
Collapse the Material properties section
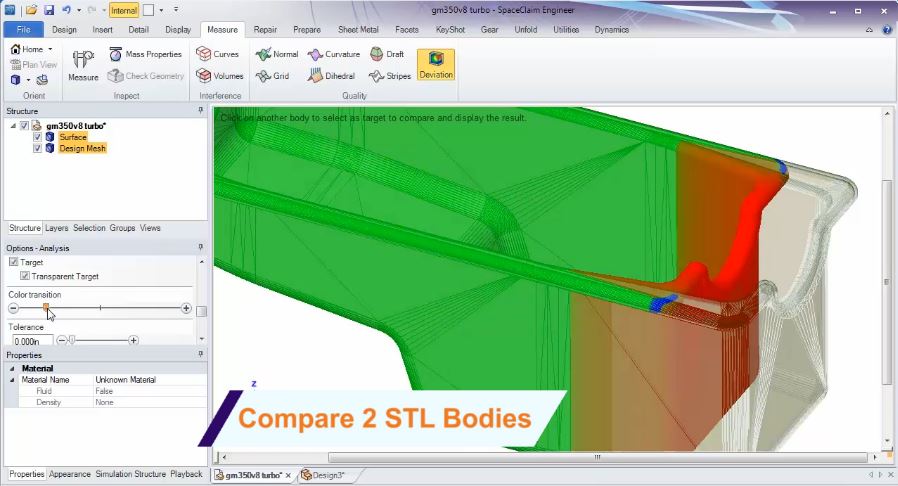tap(12, 369)
